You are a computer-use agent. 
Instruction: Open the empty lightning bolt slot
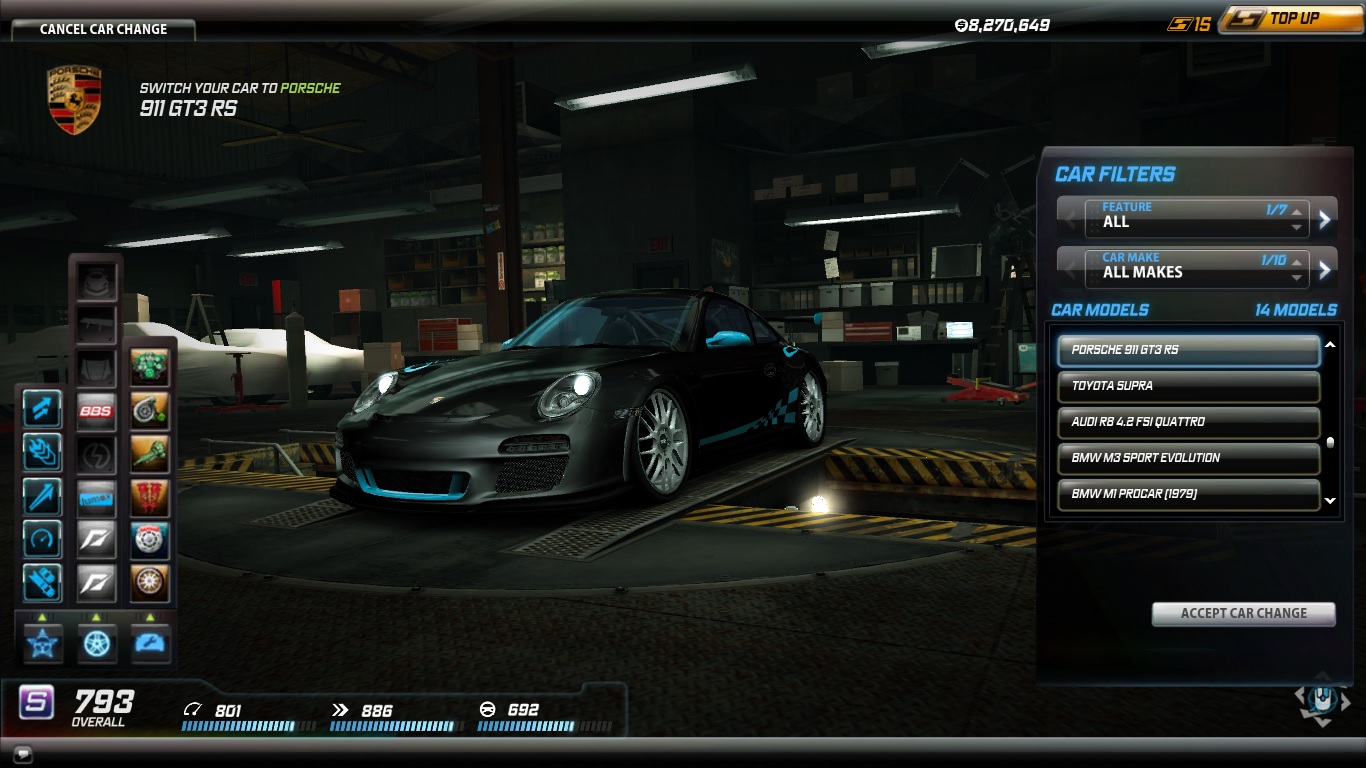pos(97,454)
